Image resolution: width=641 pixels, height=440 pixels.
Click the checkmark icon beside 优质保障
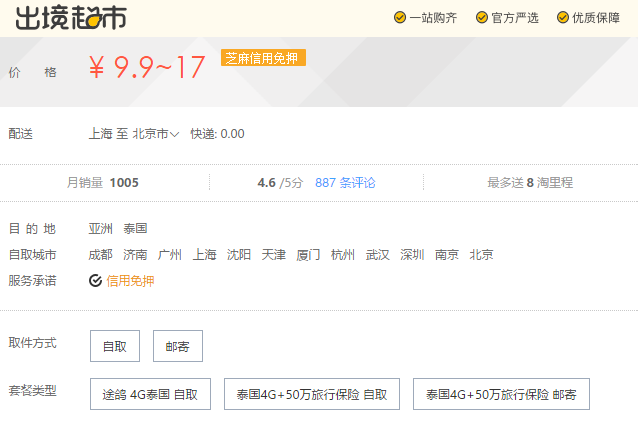(x=563, y=18)
